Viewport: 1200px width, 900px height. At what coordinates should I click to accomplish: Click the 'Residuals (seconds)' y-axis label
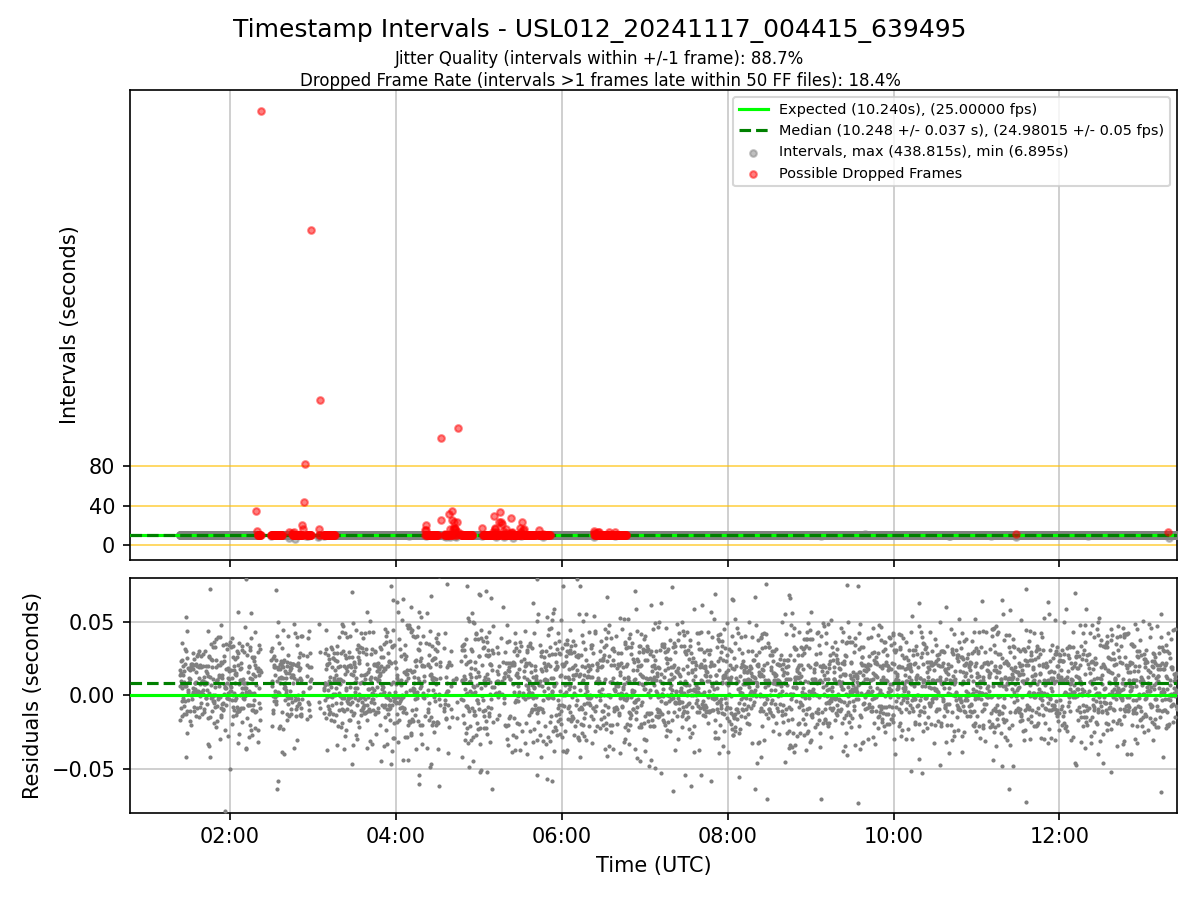coord(32,695)
